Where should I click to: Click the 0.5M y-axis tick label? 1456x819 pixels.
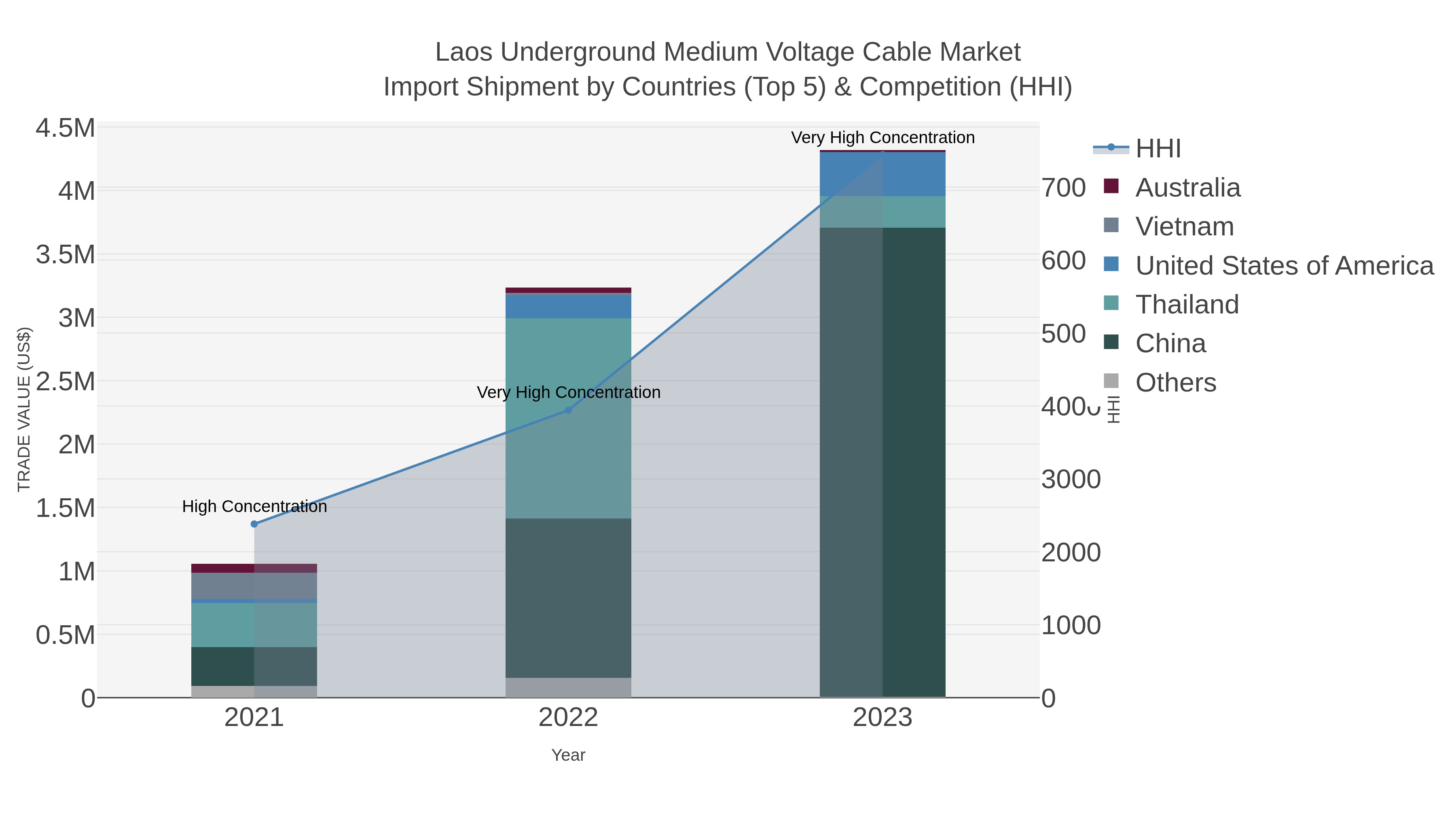click(x=66, y=635)
